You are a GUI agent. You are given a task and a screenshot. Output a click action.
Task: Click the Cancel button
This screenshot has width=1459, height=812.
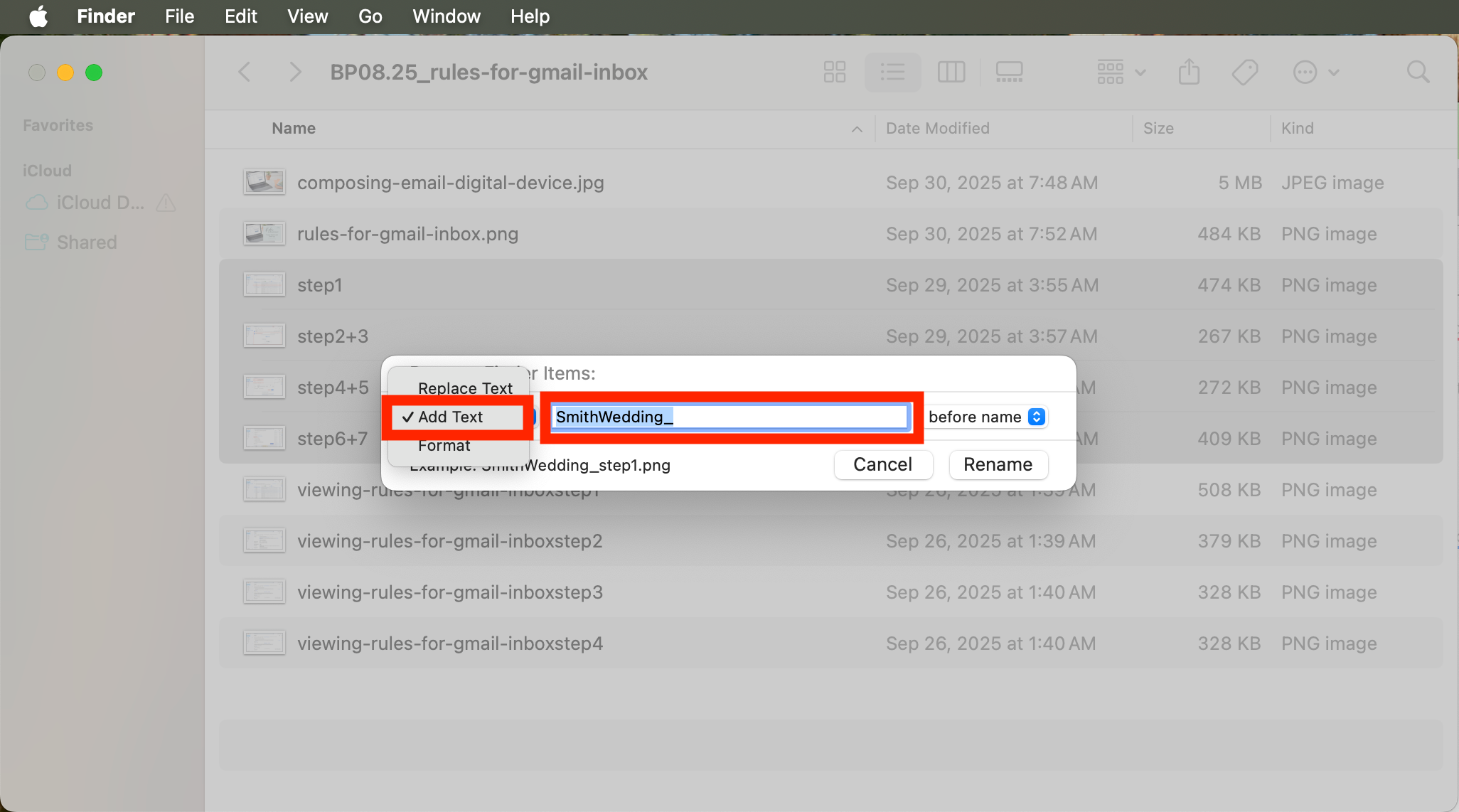click(882, 464)
